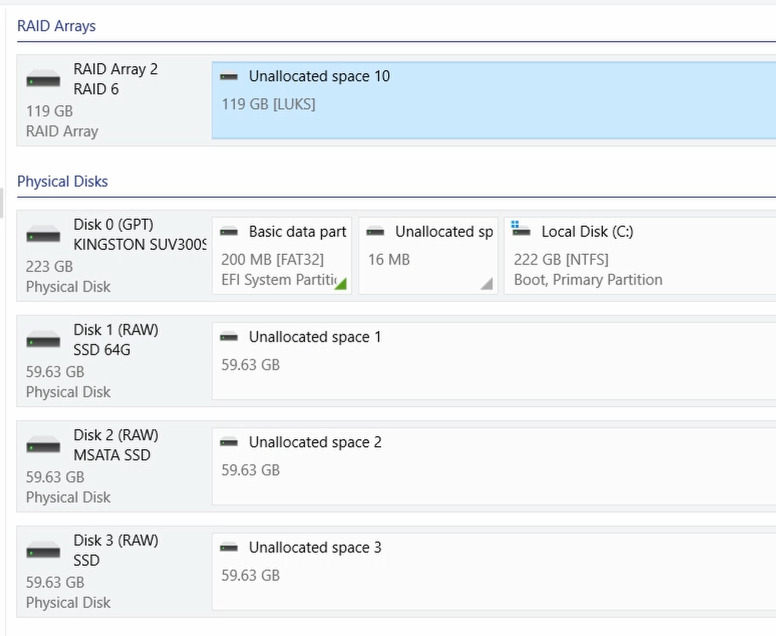
Task: Click the Unallocated space 10 small drive icon
Action: (229, 76)
